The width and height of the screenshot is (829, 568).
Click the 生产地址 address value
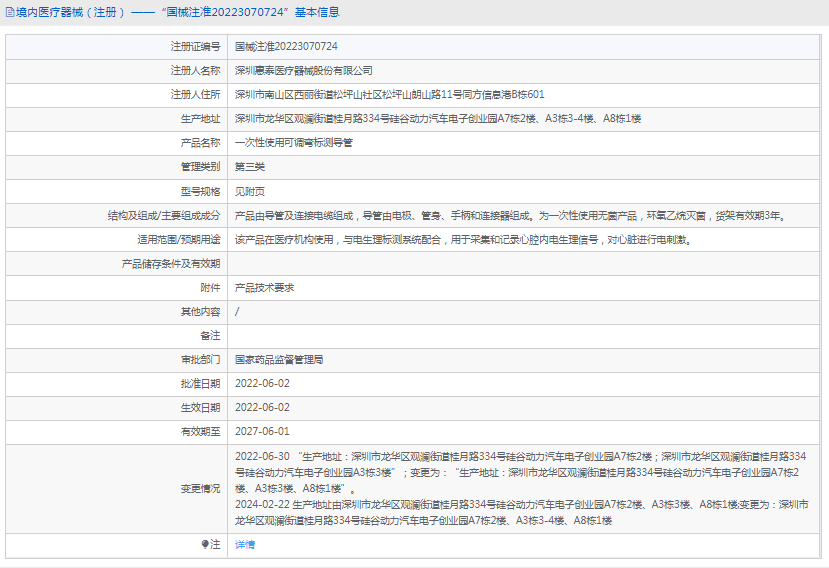[438, 118]
